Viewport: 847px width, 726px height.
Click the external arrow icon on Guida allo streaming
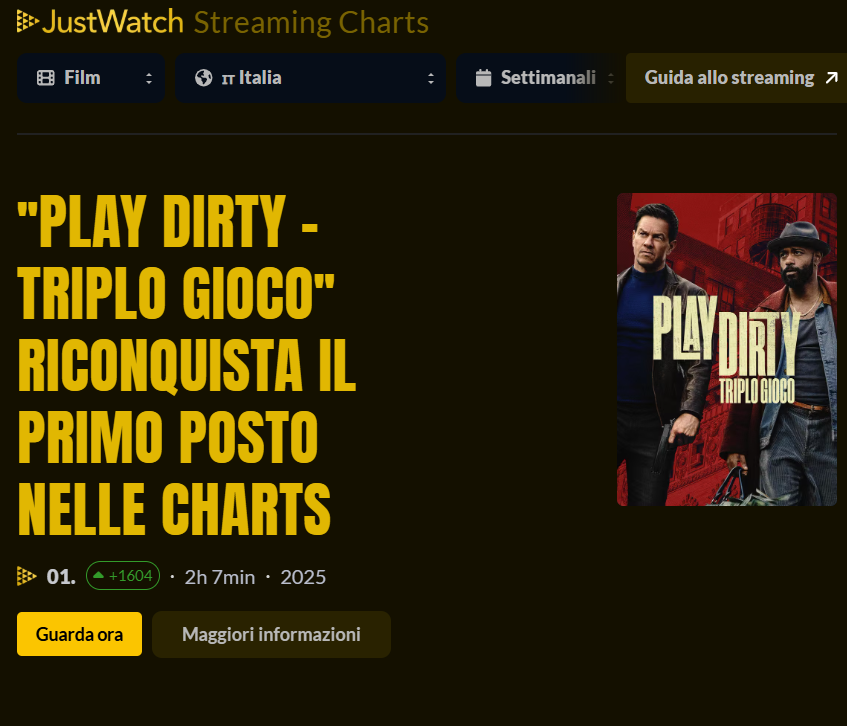point(832,78)
